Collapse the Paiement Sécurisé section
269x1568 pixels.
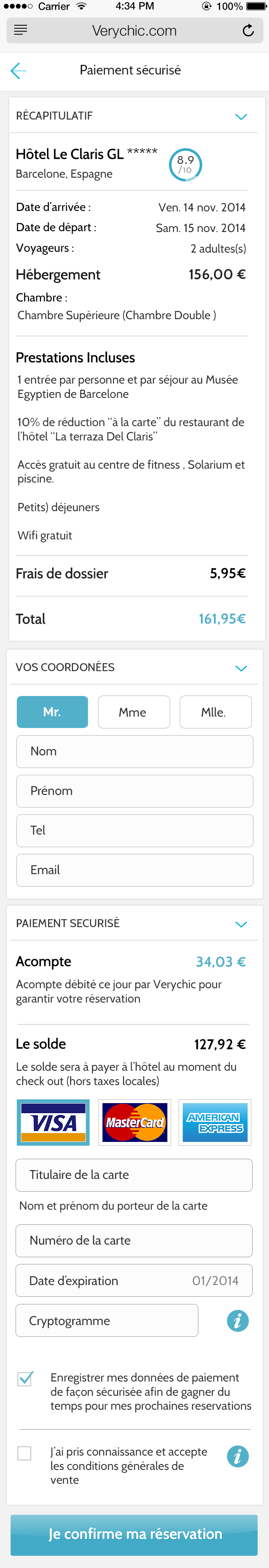241,923
